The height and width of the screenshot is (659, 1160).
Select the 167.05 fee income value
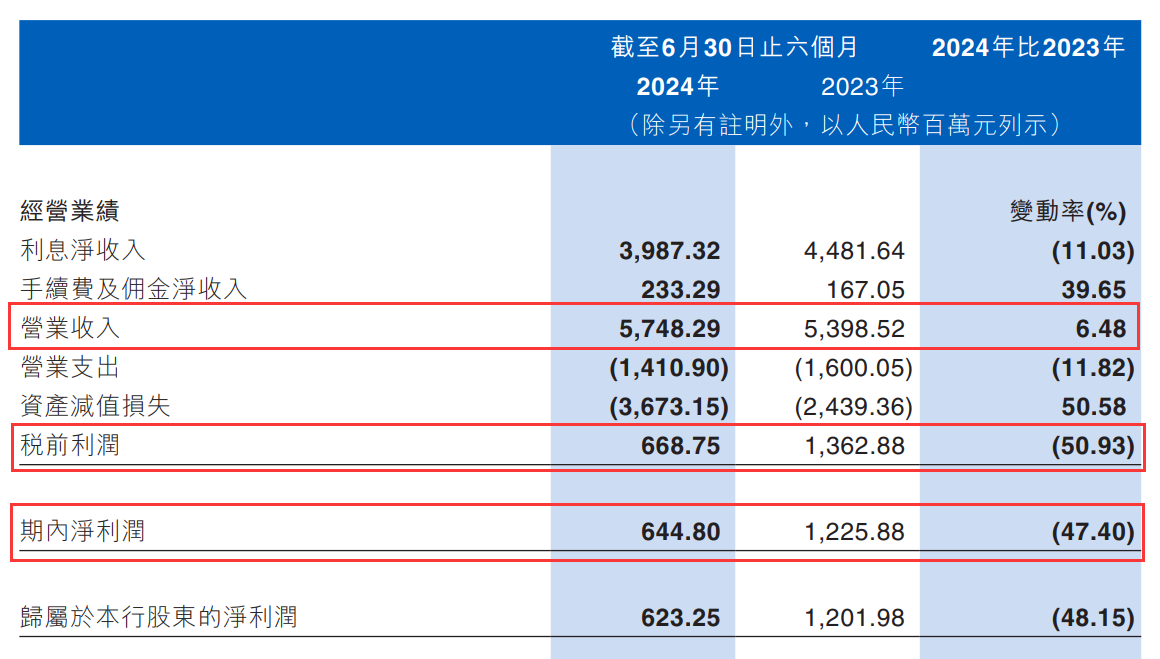pyautogui.click(x=867, y=290)
